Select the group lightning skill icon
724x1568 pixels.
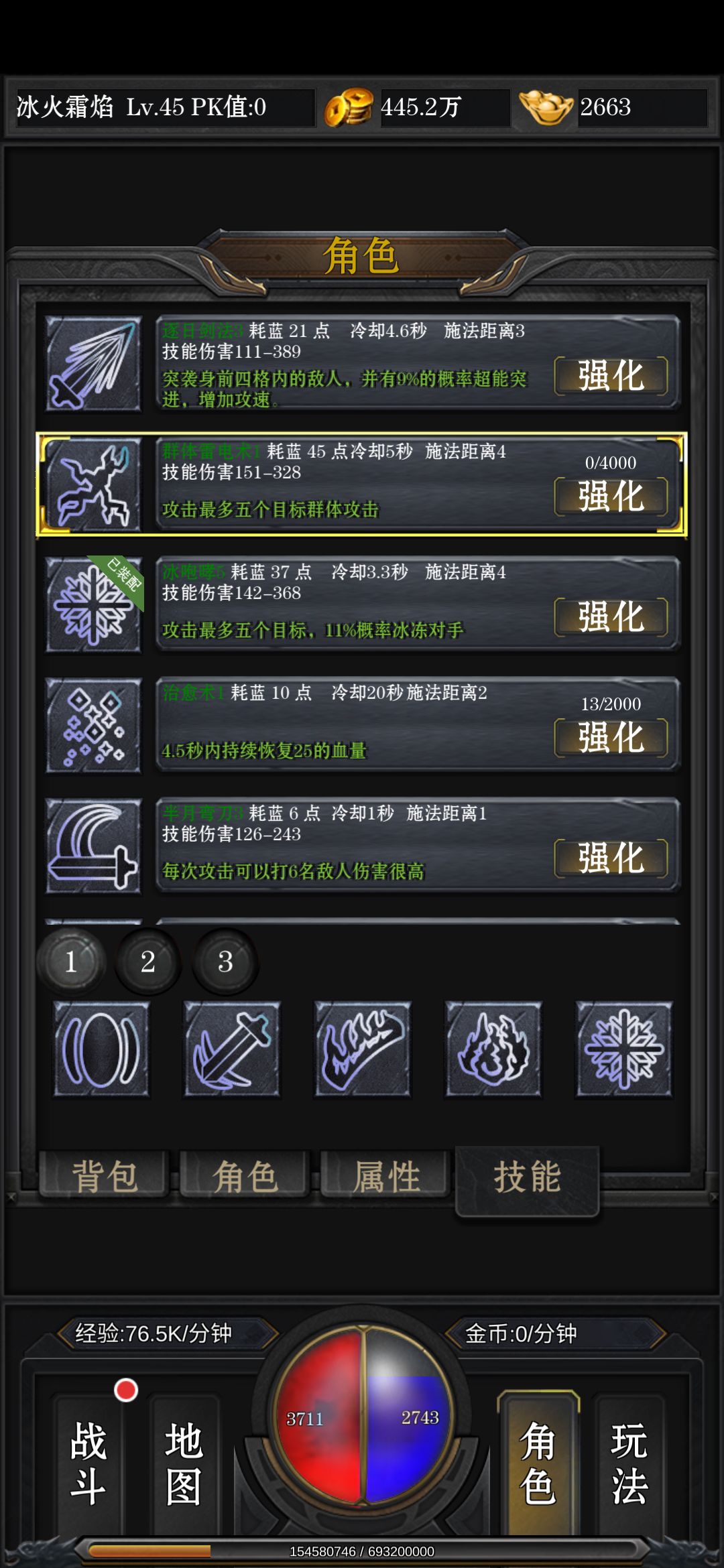[93, 484]
